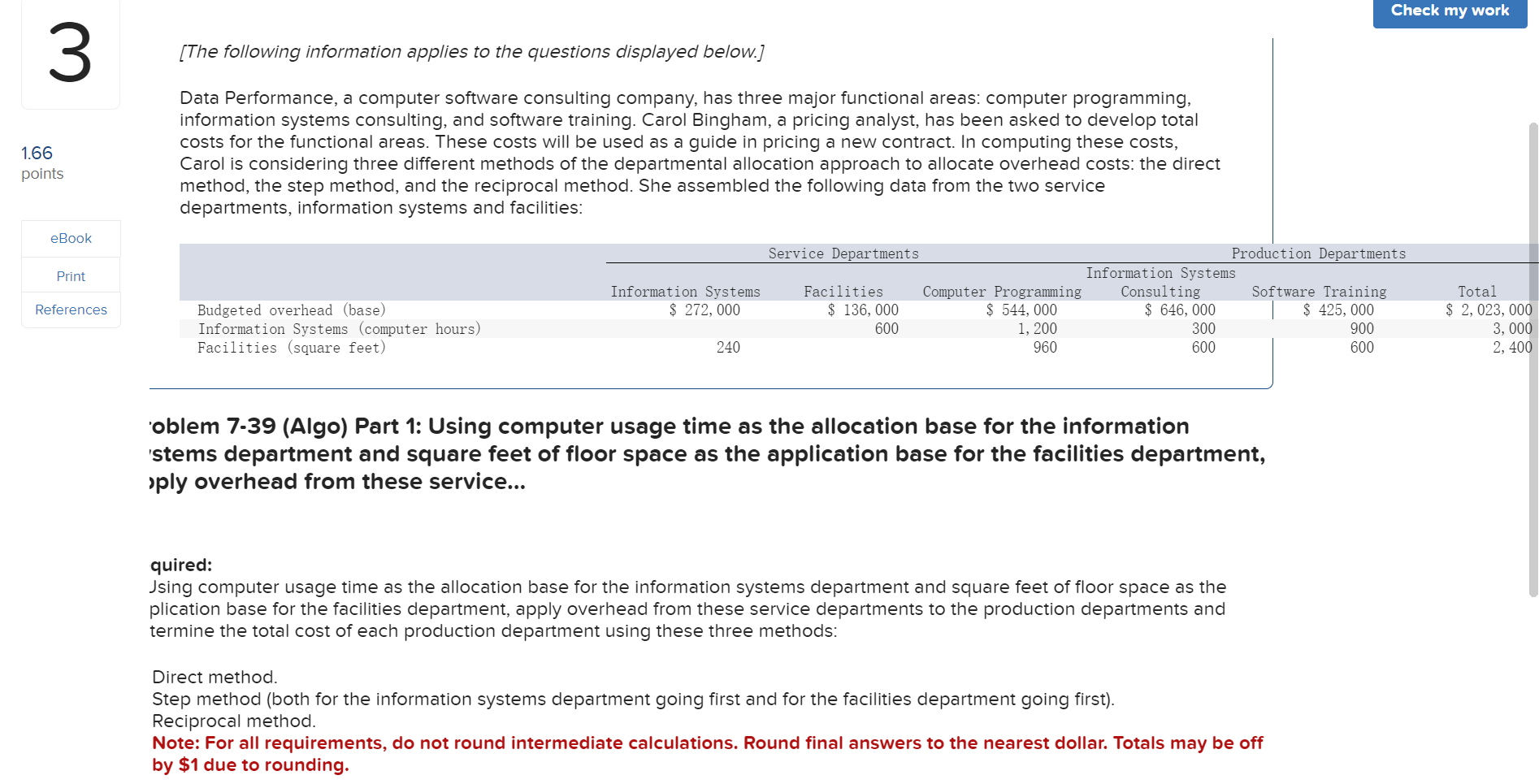This screenshot has width=1539, height=784.
Task: Click the 240 square feet cell
Action: pos(728,348)
